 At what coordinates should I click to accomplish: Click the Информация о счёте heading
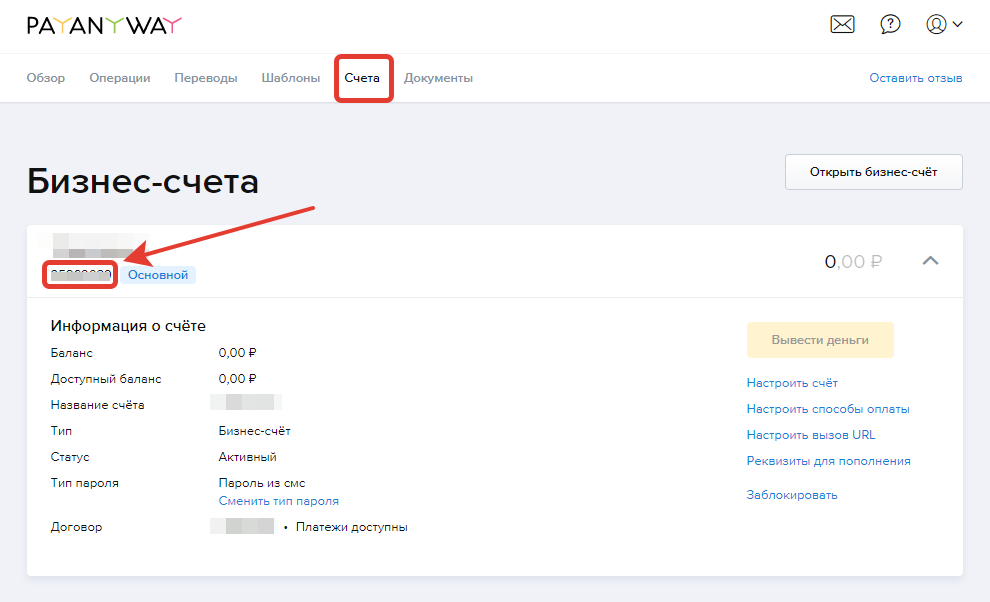(x=128, y=326)
